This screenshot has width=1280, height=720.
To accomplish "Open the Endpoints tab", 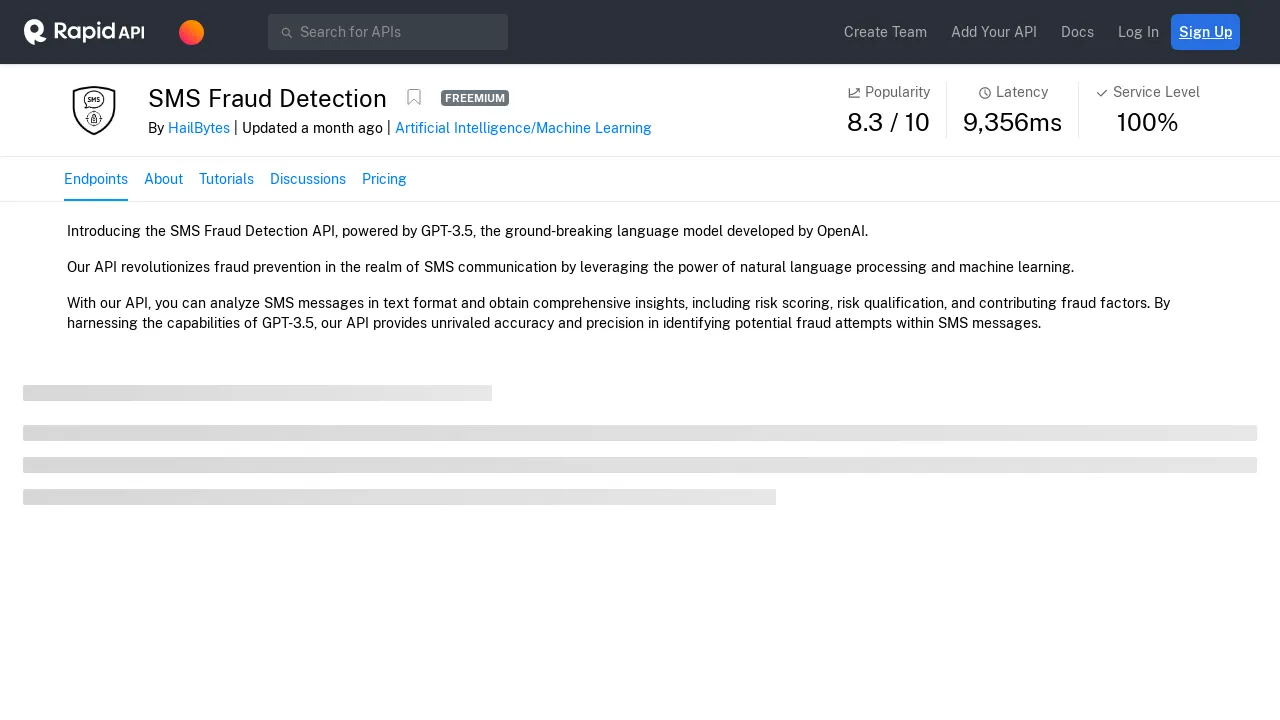I will pyautogui.click(x=96, y=179).
